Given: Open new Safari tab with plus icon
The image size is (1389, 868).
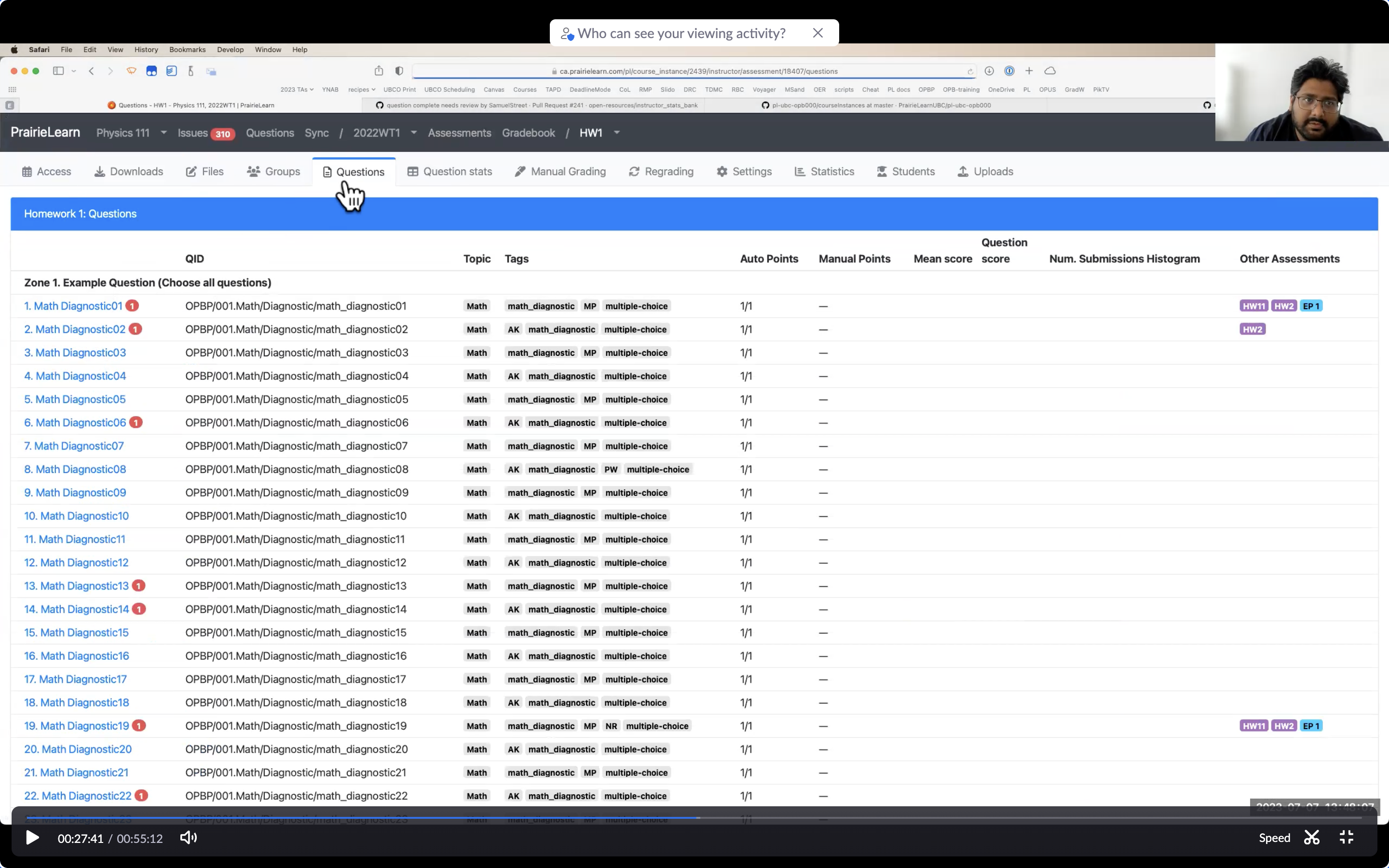Looking at the screenshot, I should pyautogui.click(x=1029, y=70).
